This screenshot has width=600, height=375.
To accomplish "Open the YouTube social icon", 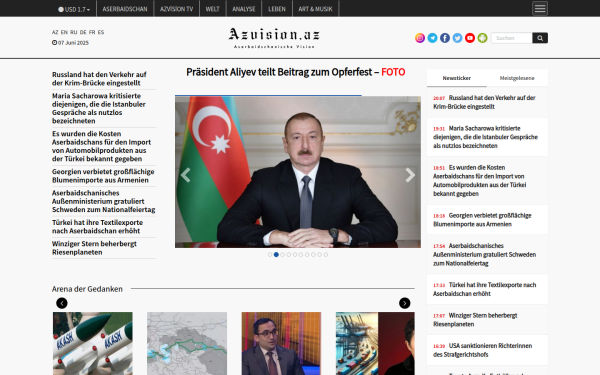I will (470, 38).
